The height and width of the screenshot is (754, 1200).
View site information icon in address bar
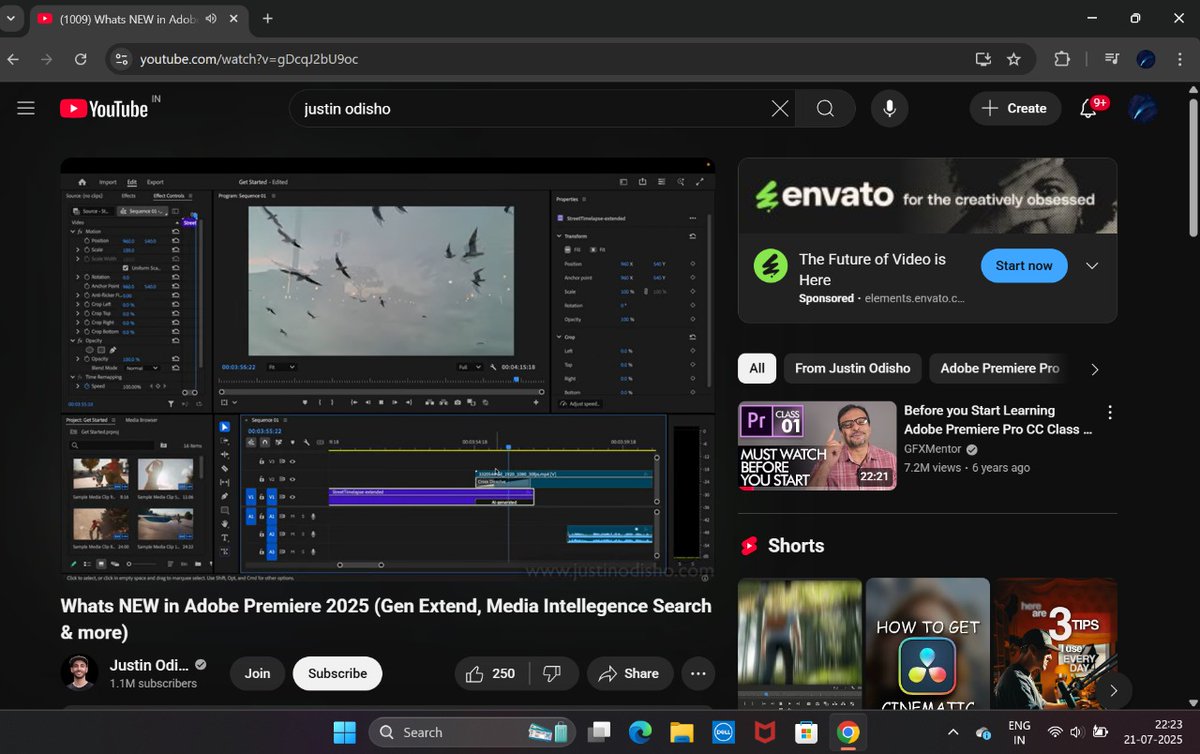(x=120, y=59)
